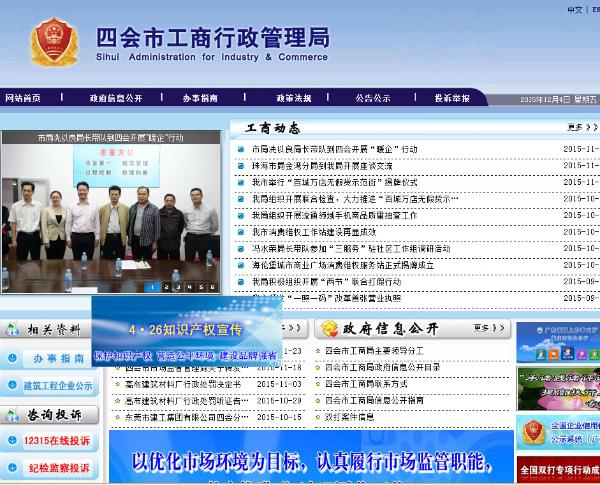Open the 网站首页 navigation tab
The width and height of the screenshot is (600, 485).
click(x=23, y=98)
